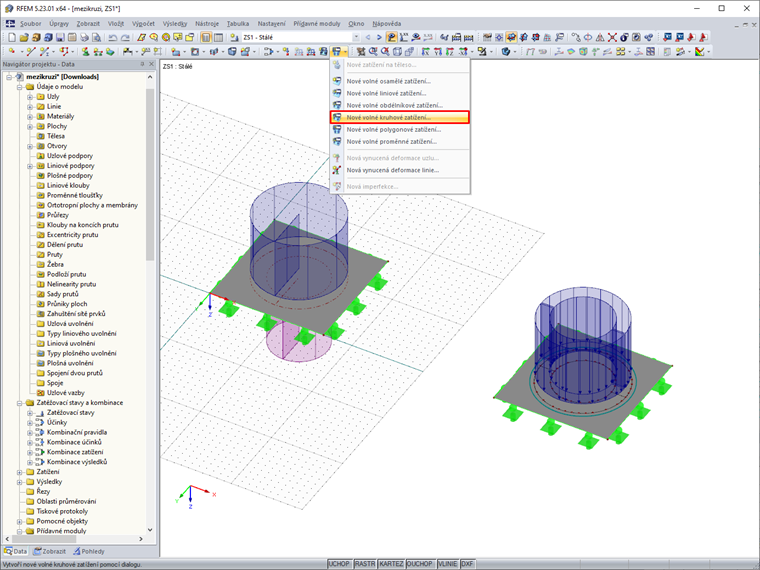Open the Výpočet menu

142,22
